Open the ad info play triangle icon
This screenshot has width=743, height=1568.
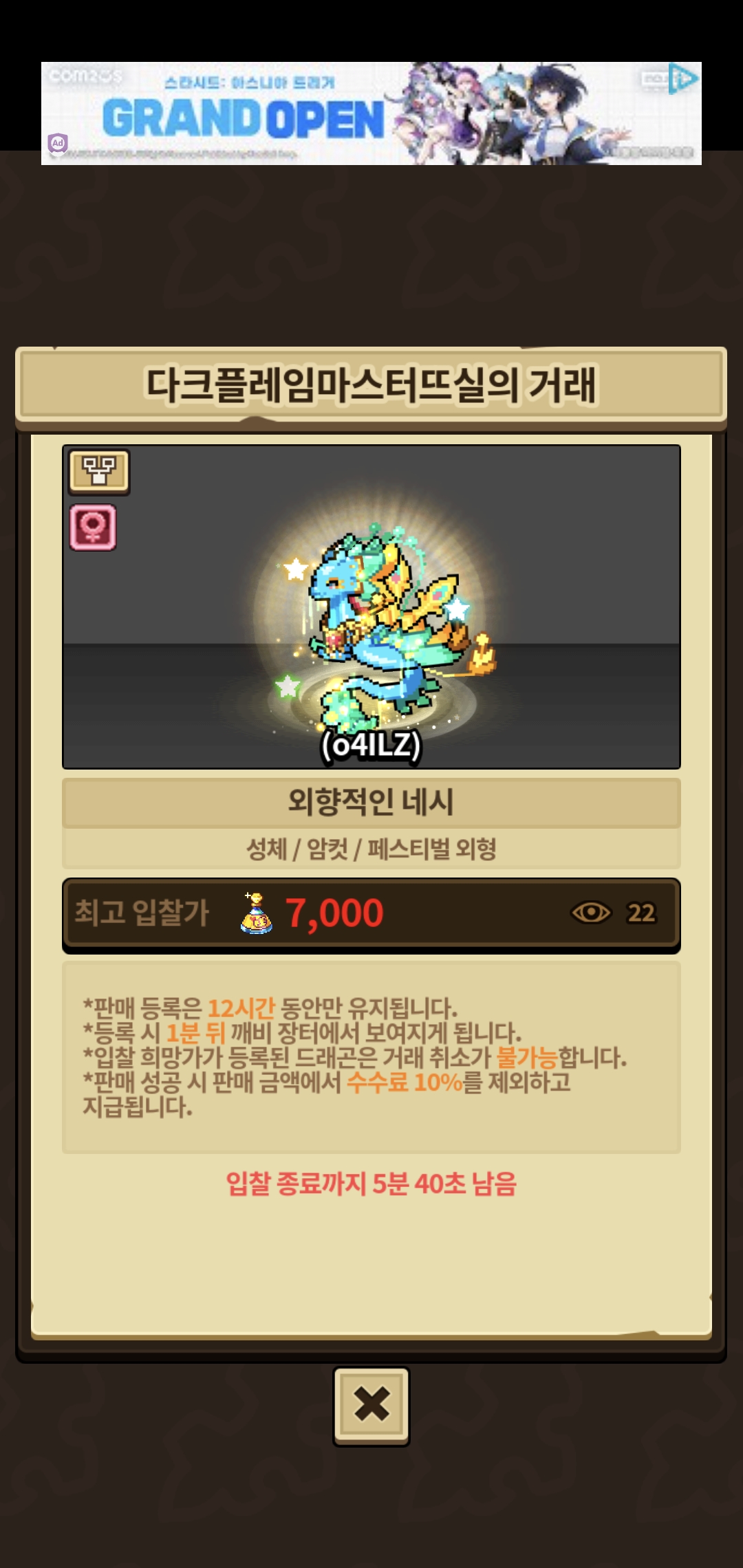pyautogui.click(x=684, y=79)
